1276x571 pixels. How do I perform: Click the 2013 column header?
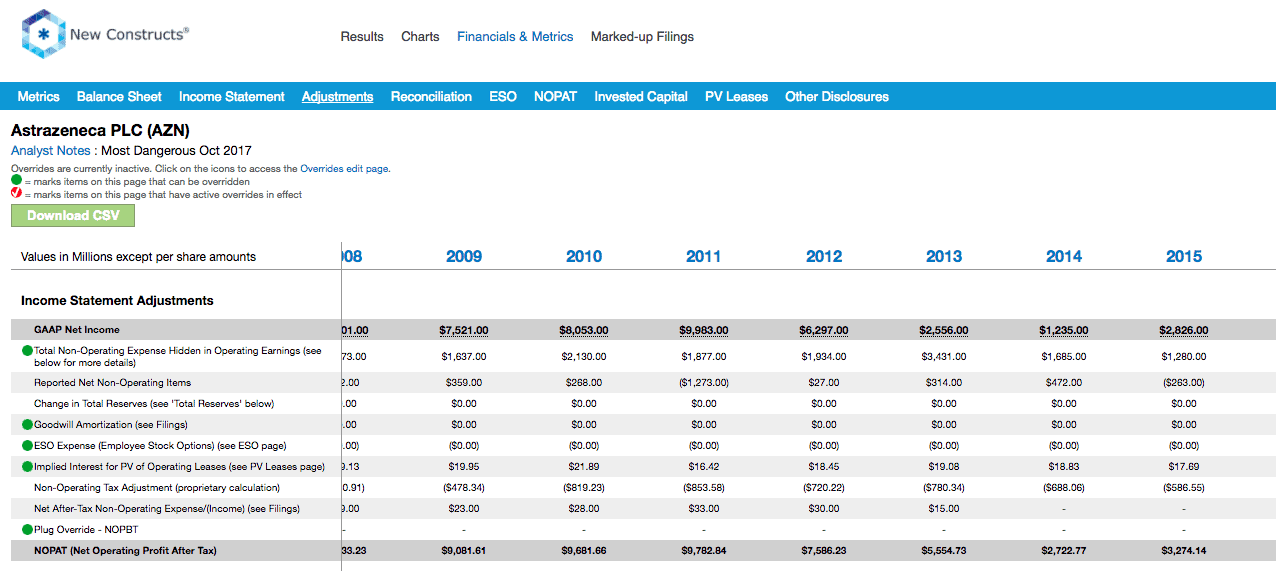point(944,256)
